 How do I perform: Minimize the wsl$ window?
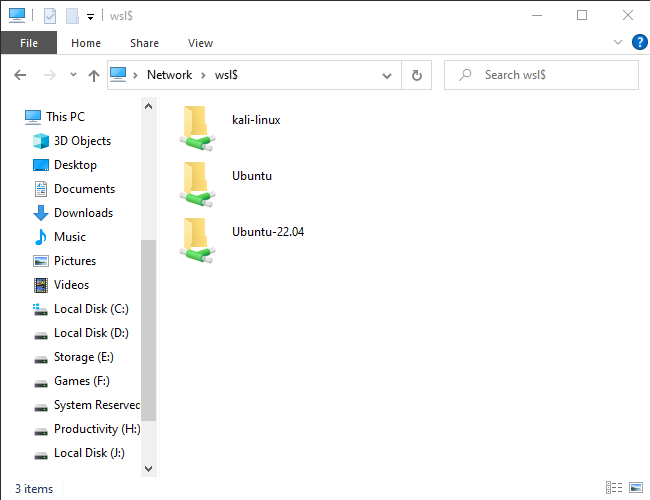537,16
